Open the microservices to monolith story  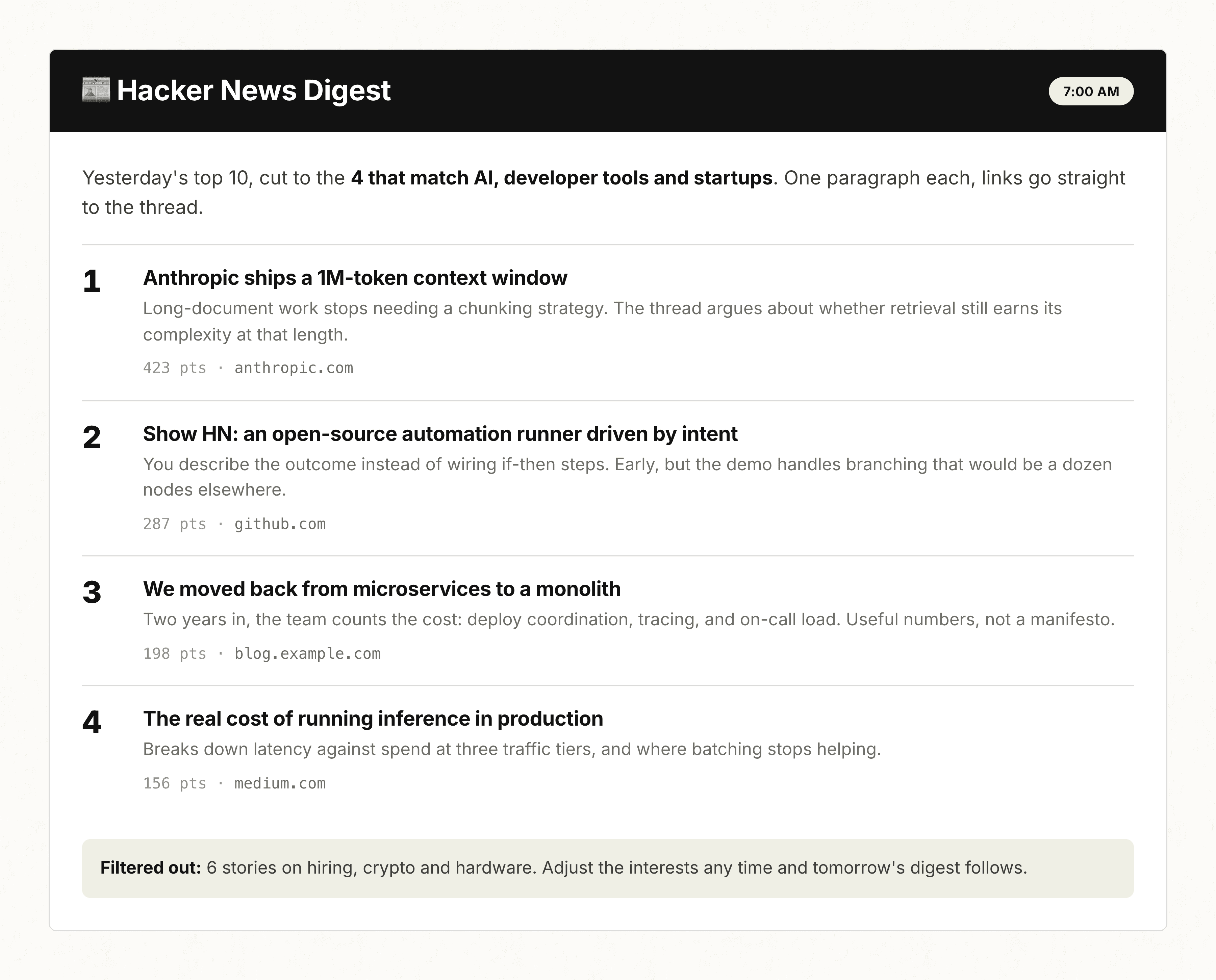382,589
